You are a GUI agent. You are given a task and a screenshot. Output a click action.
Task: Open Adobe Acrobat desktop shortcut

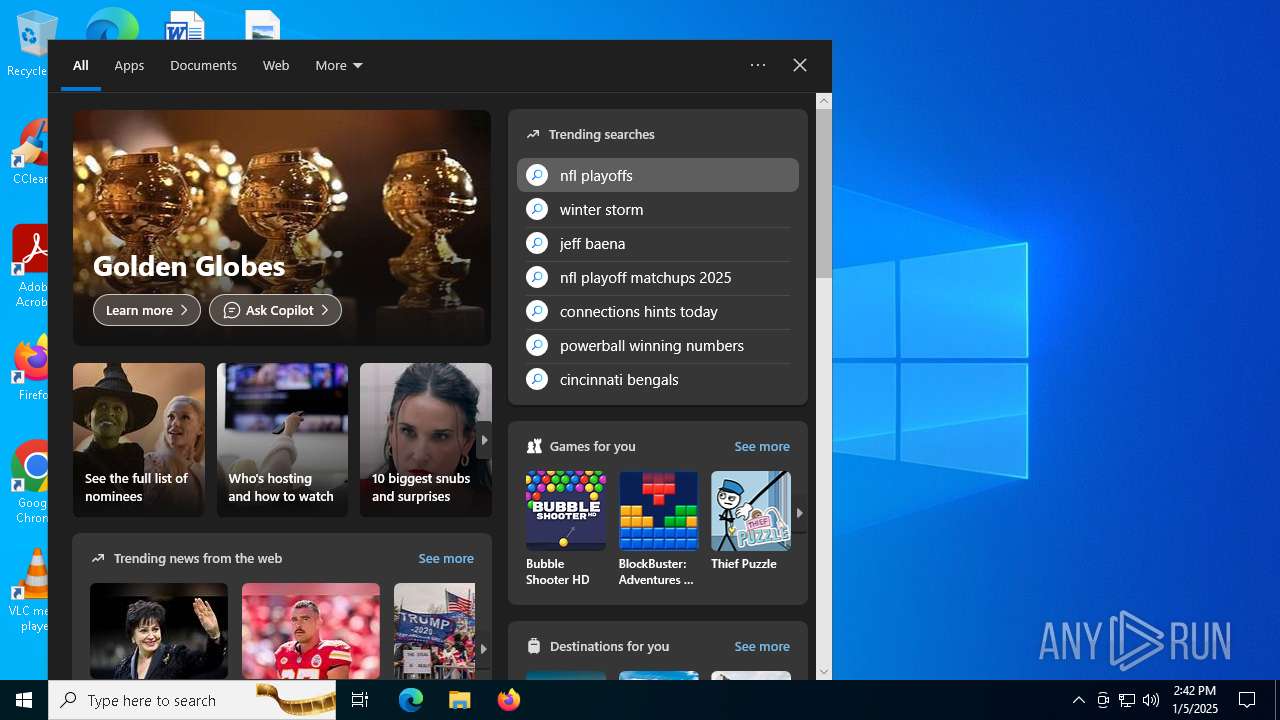tap(28, 265)
